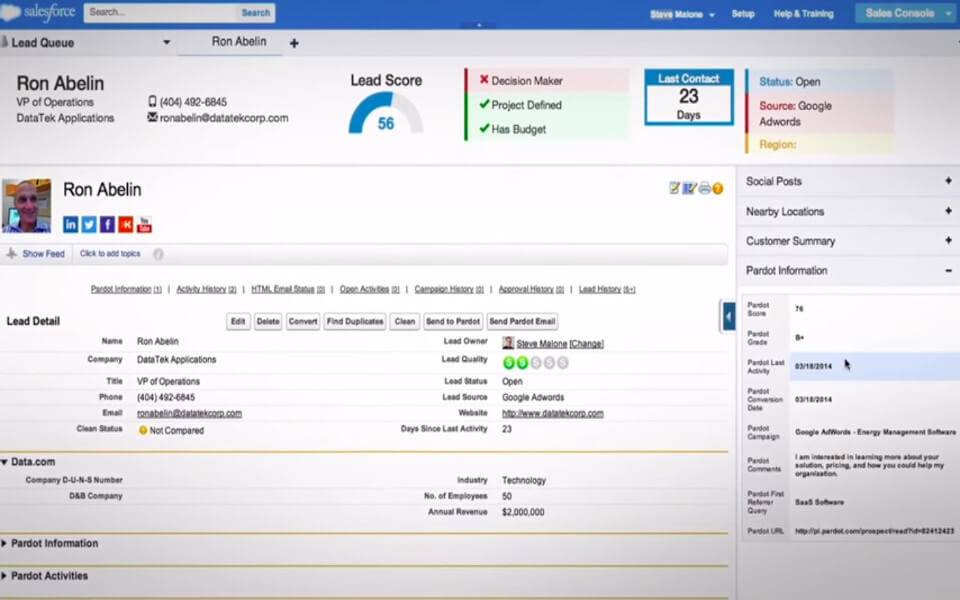960x600 pixels.
Task: Click the Delete lead button
Action: [x=268, y=321]
